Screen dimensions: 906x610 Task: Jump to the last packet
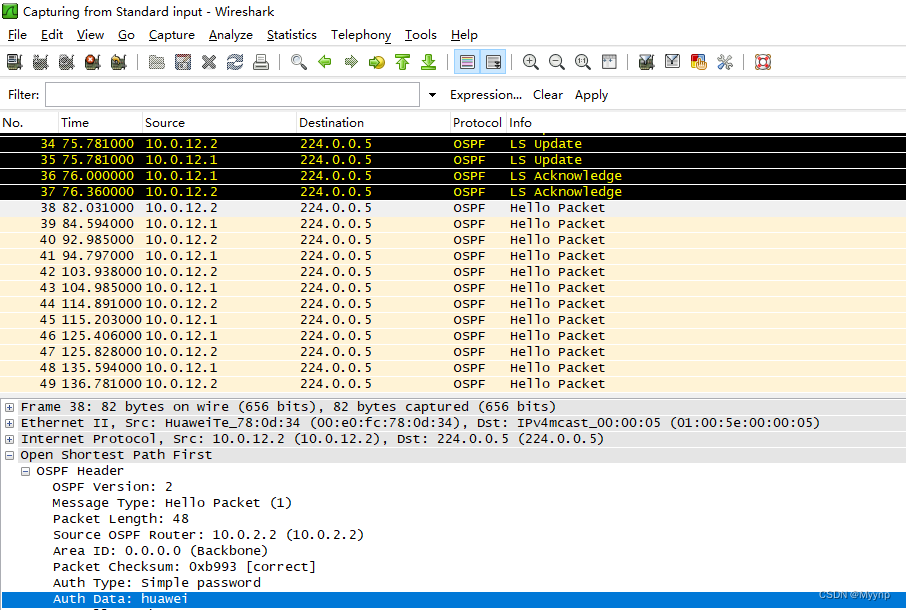(429, 62)
